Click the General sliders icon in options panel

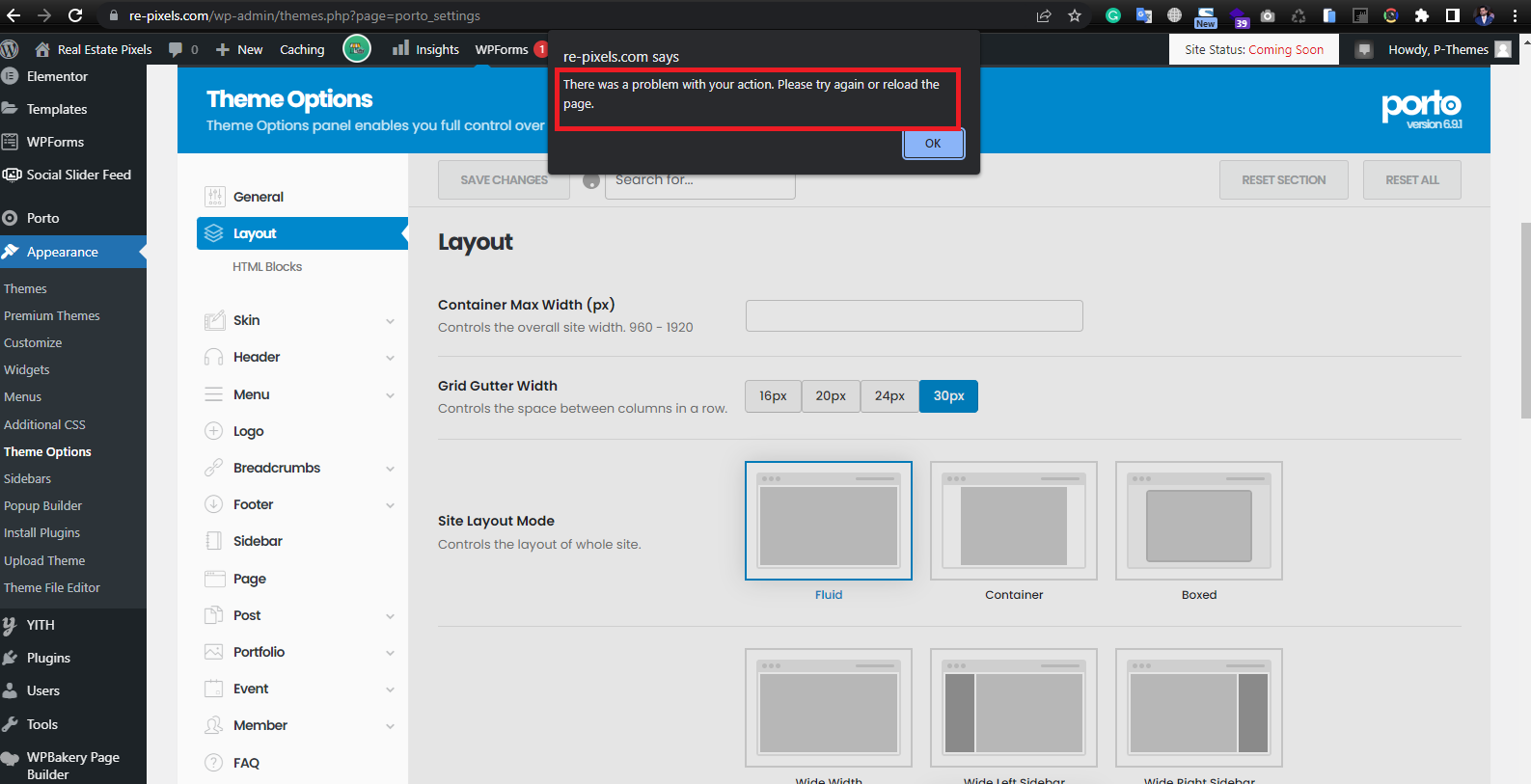click(x=214, y=197)
